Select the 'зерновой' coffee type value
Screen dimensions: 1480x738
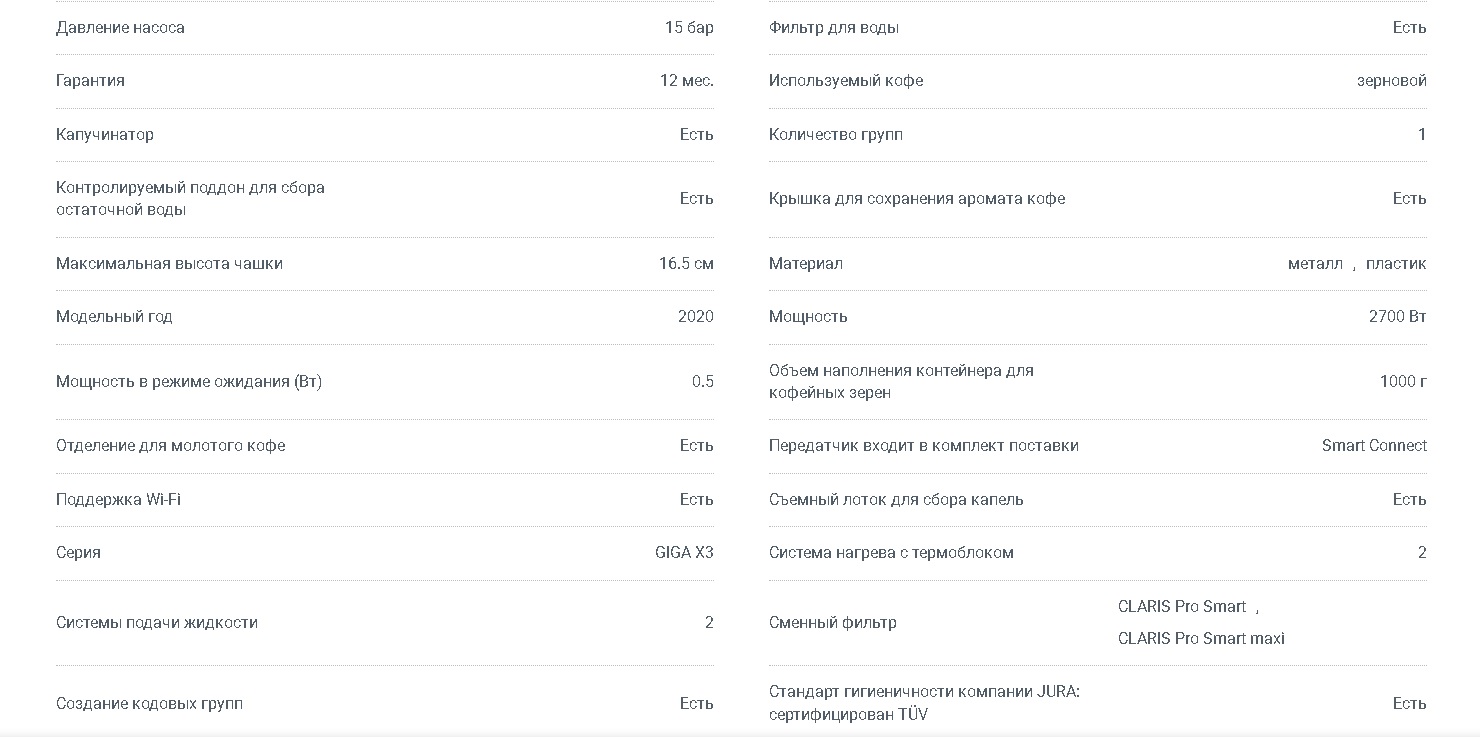coord(1392,81)
